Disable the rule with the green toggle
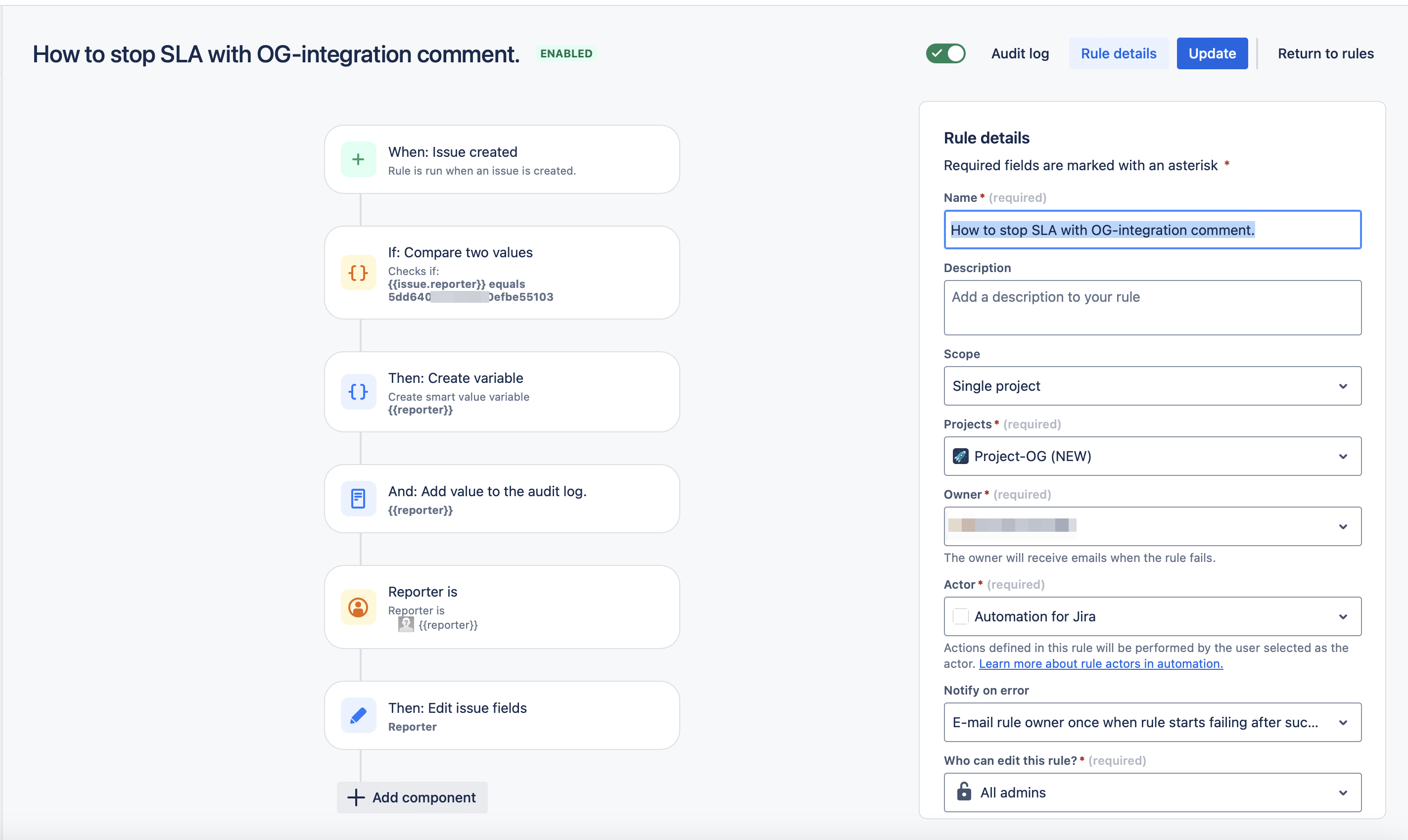 tap(945, 54)
